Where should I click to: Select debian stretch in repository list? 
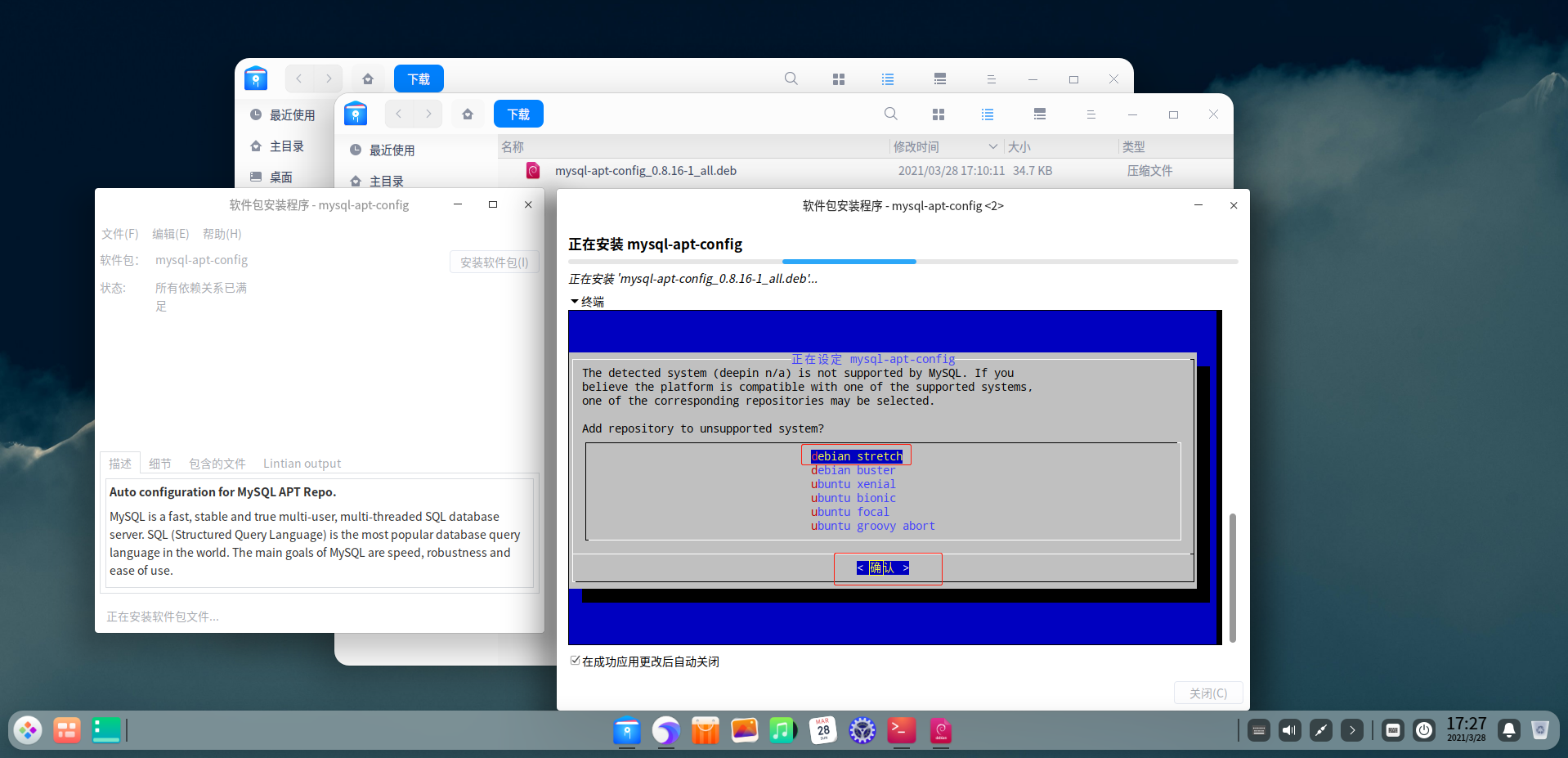[x=857, y=456]
